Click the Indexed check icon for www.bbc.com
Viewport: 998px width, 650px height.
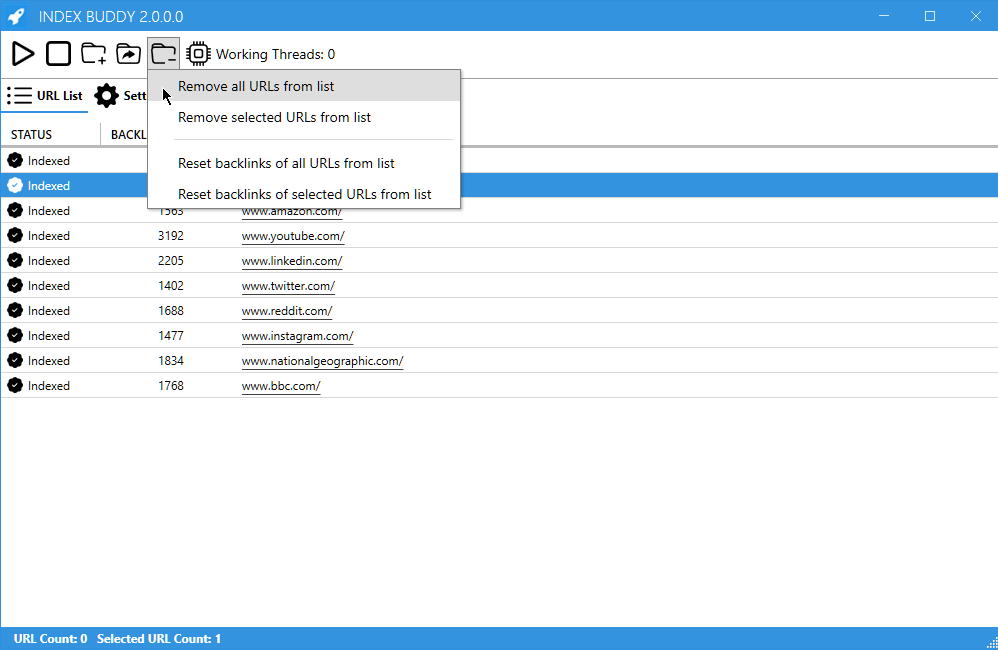[x=14, y=385]
